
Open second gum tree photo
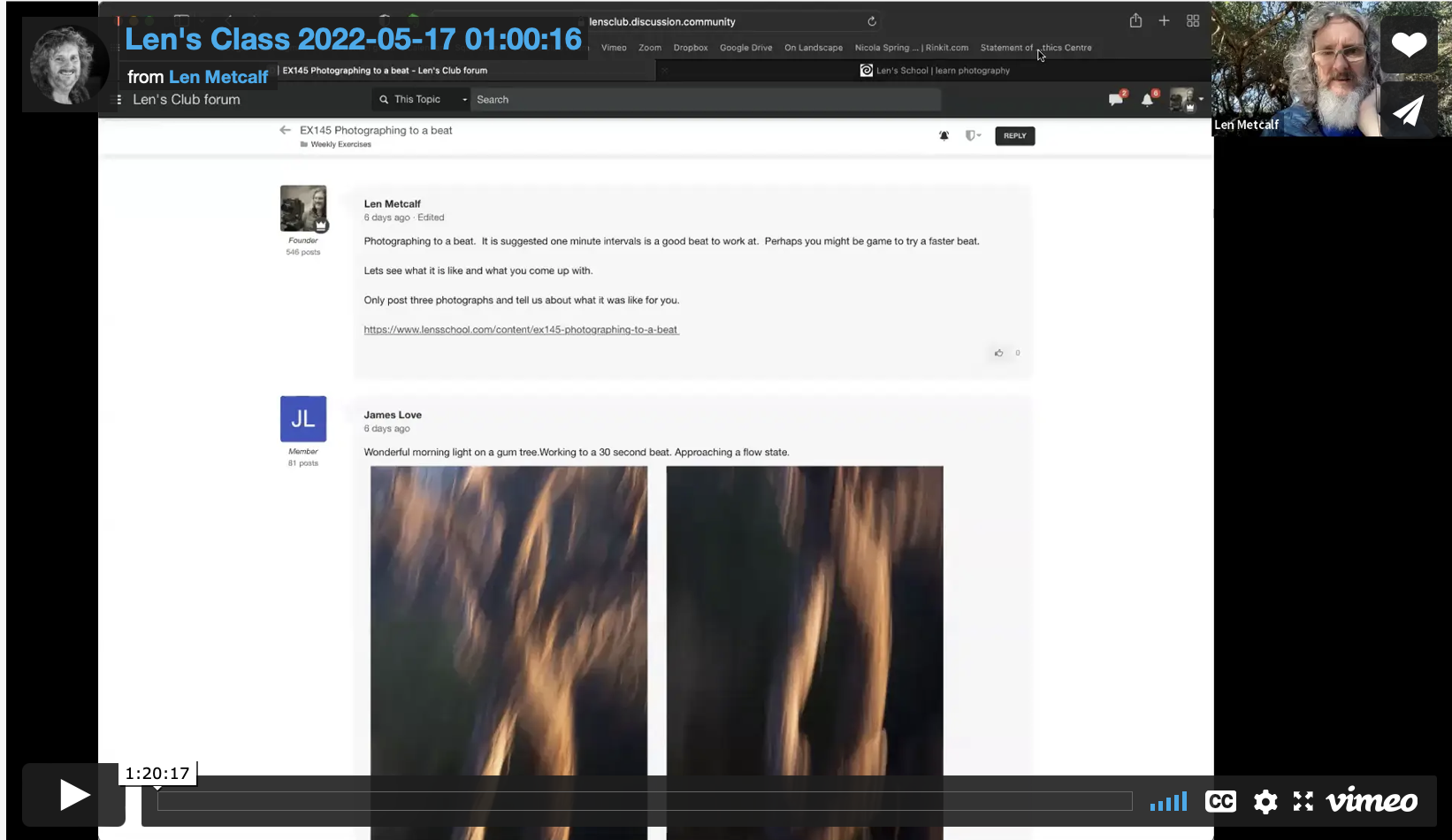point(805,653)
